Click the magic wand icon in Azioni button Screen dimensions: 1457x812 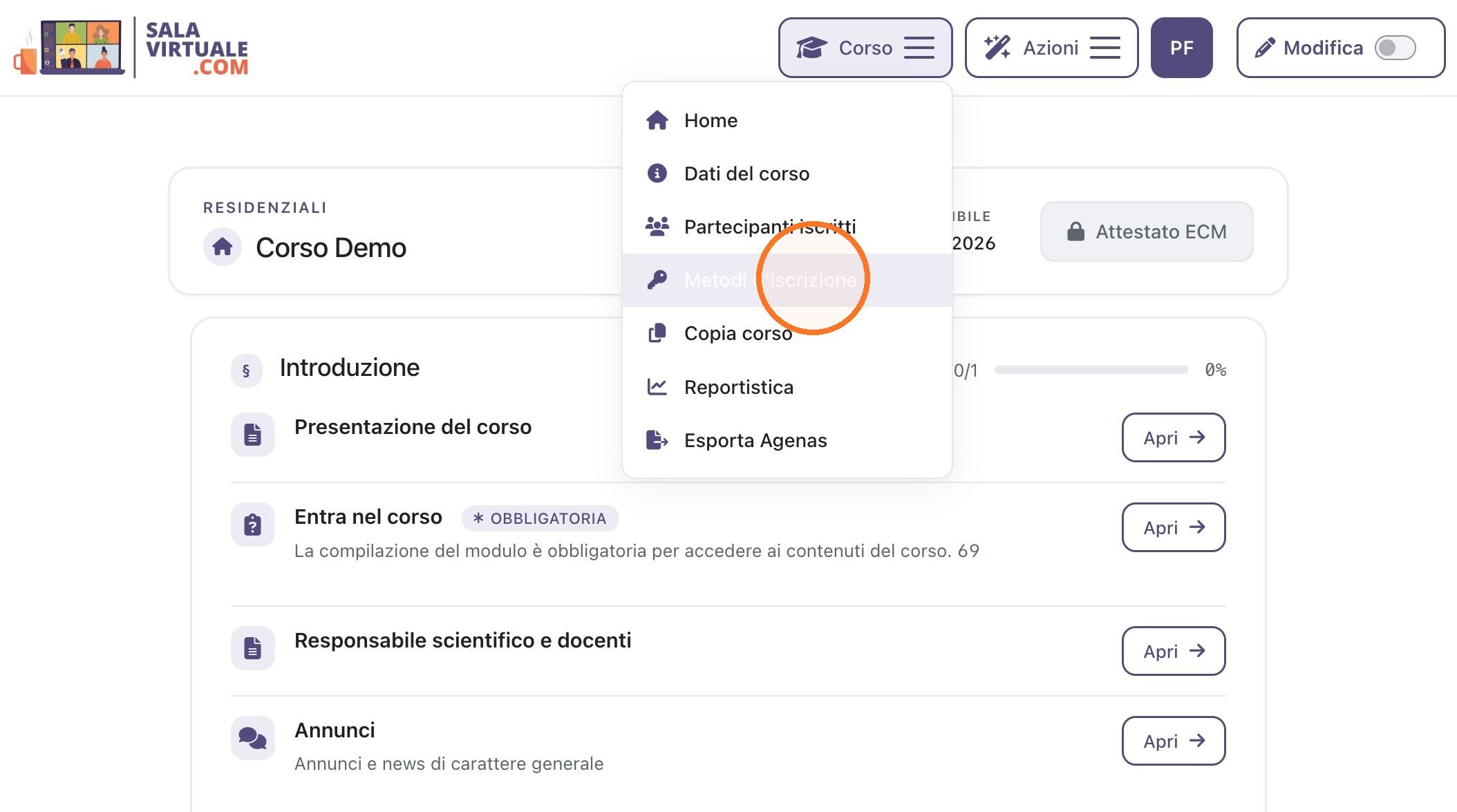997,48
